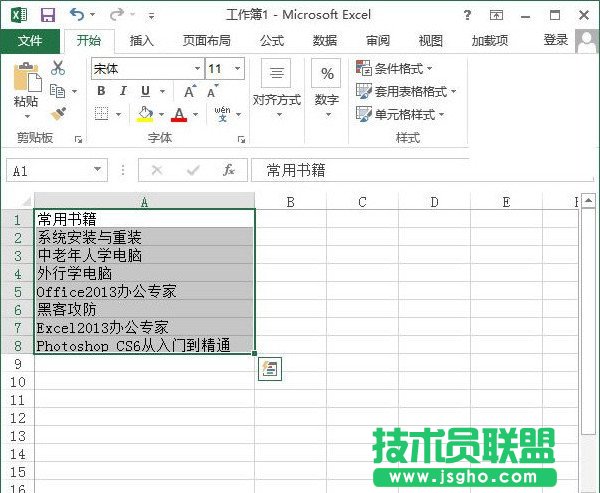Open copy options dropdown arrow
600x493 pixels.
(74, 91)
